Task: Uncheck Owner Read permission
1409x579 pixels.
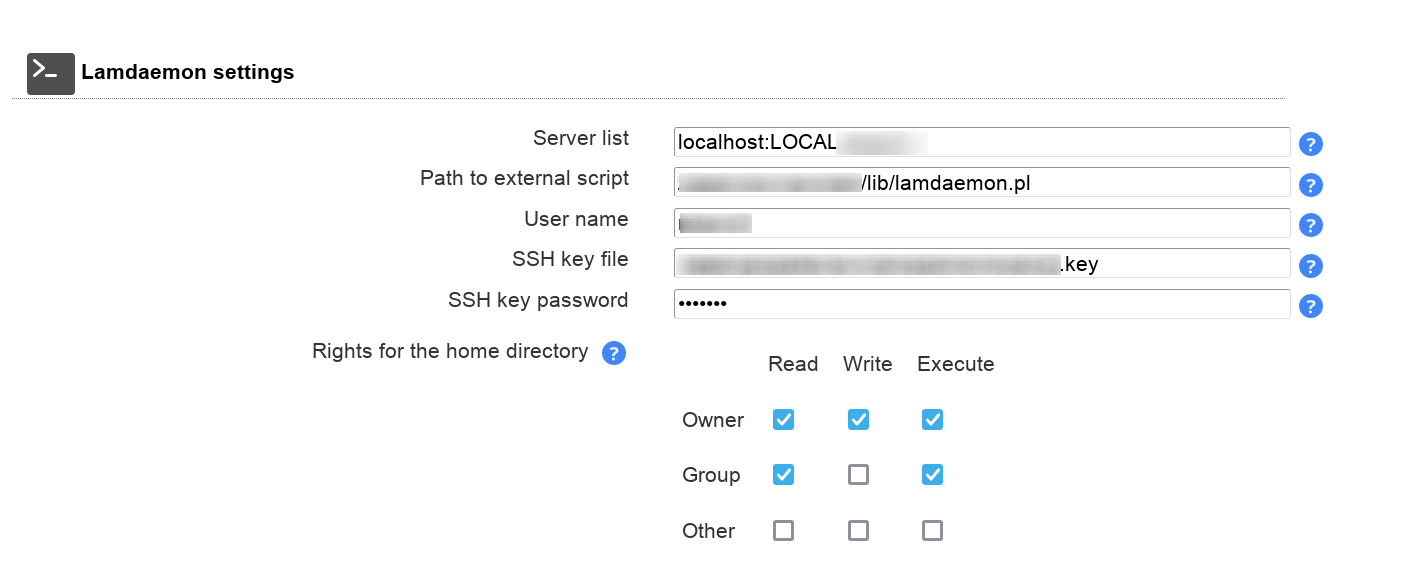Action: click(783, 420)
